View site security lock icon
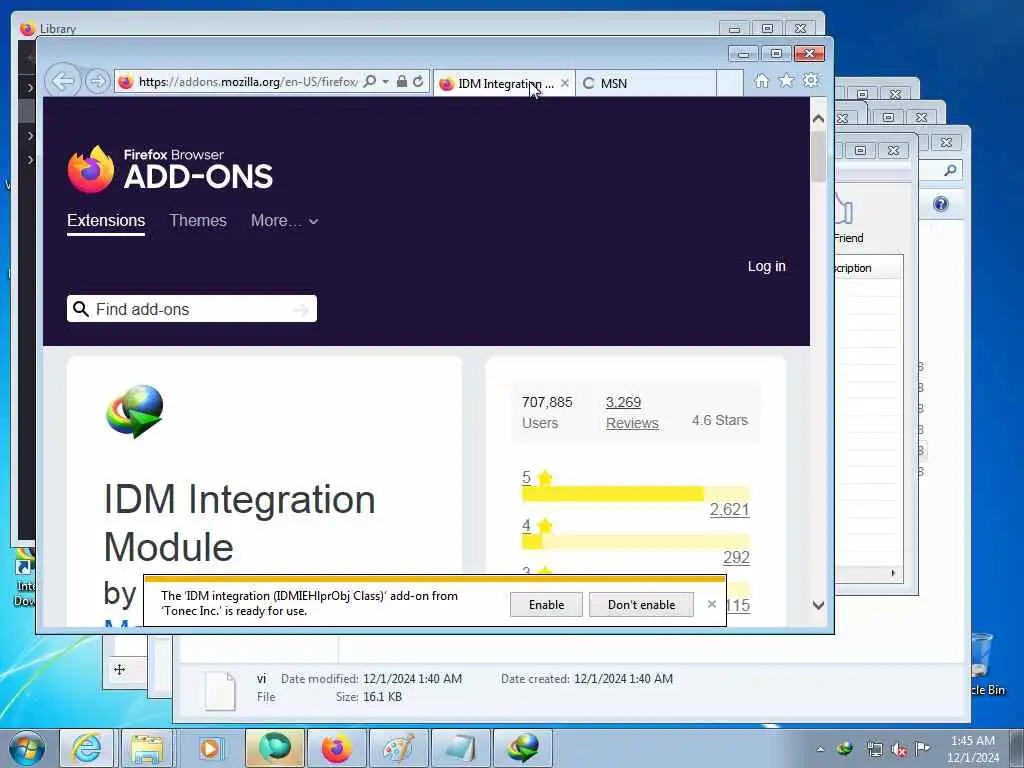 (x=402, y=82)
